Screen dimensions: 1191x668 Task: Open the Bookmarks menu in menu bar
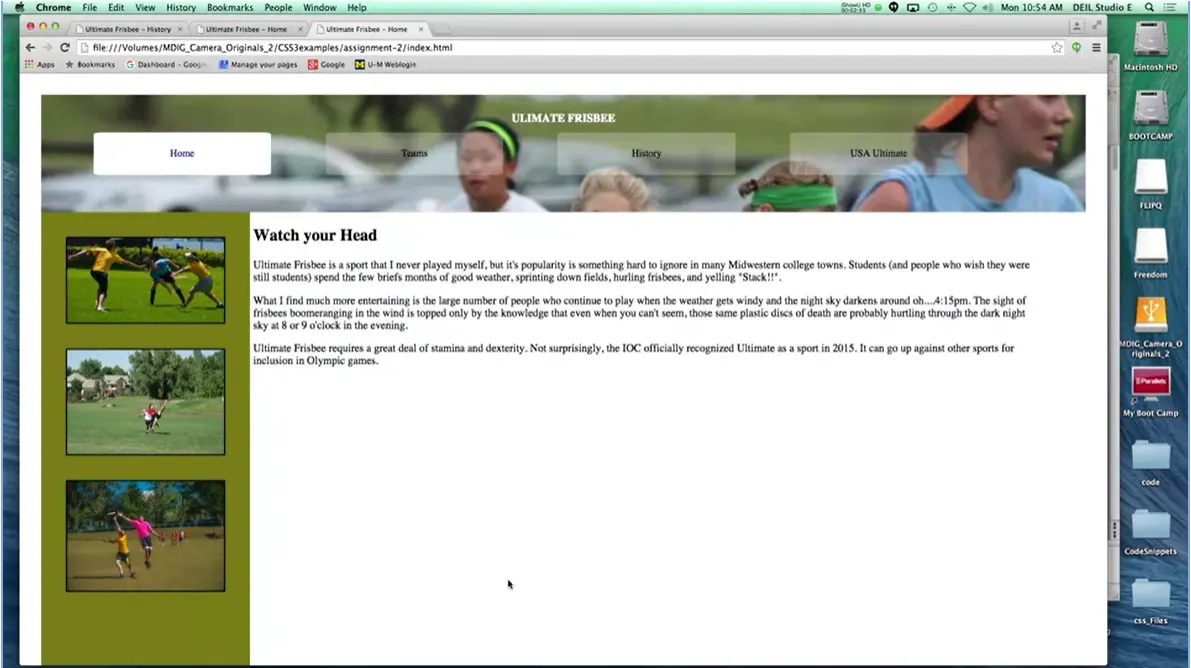tap(230, 7)
